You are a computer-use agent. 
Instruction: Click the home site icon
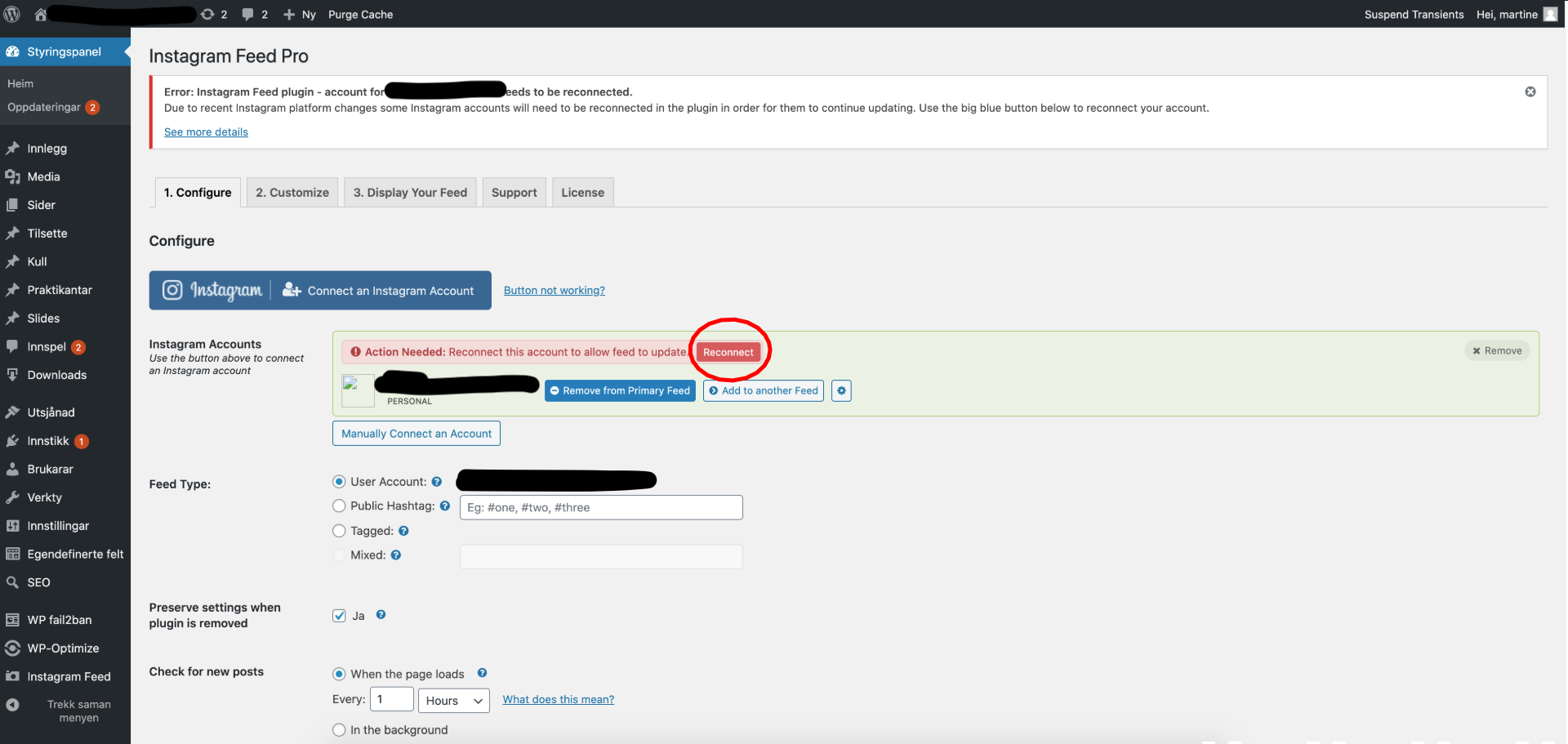[x=40, y=14]
